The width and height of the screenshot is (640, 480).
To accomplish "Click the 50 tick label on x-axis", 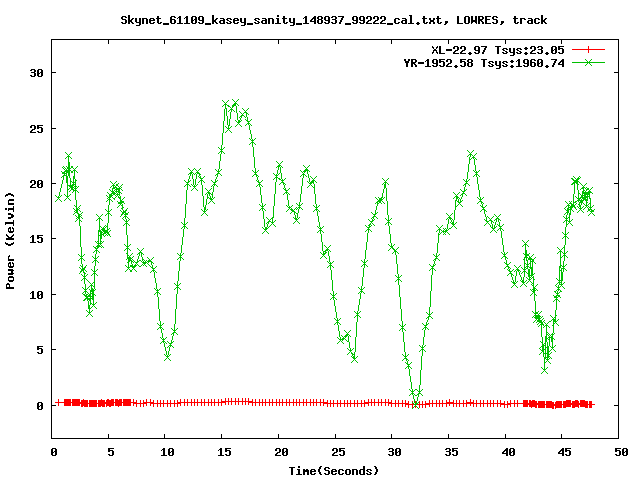I will 621,452.
